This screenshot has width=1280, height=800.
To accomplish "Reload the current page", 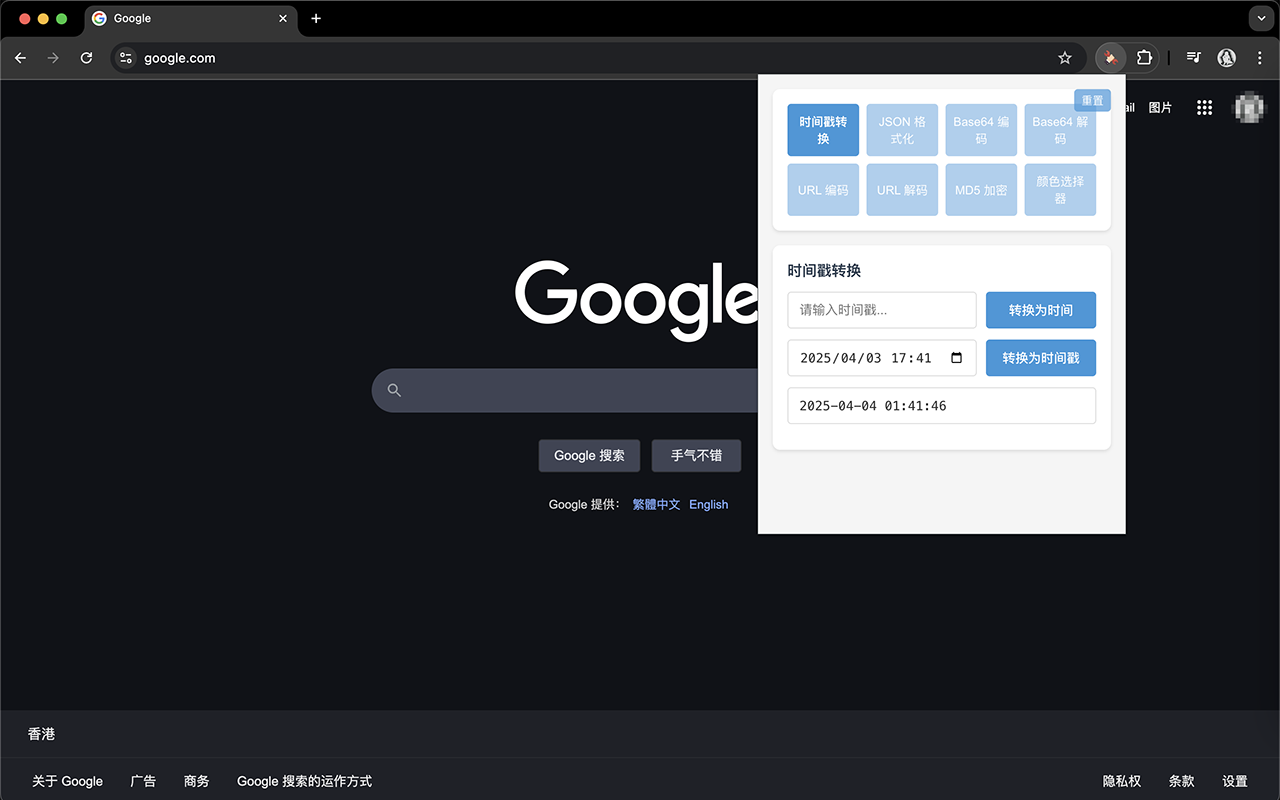I will (86, 58).
